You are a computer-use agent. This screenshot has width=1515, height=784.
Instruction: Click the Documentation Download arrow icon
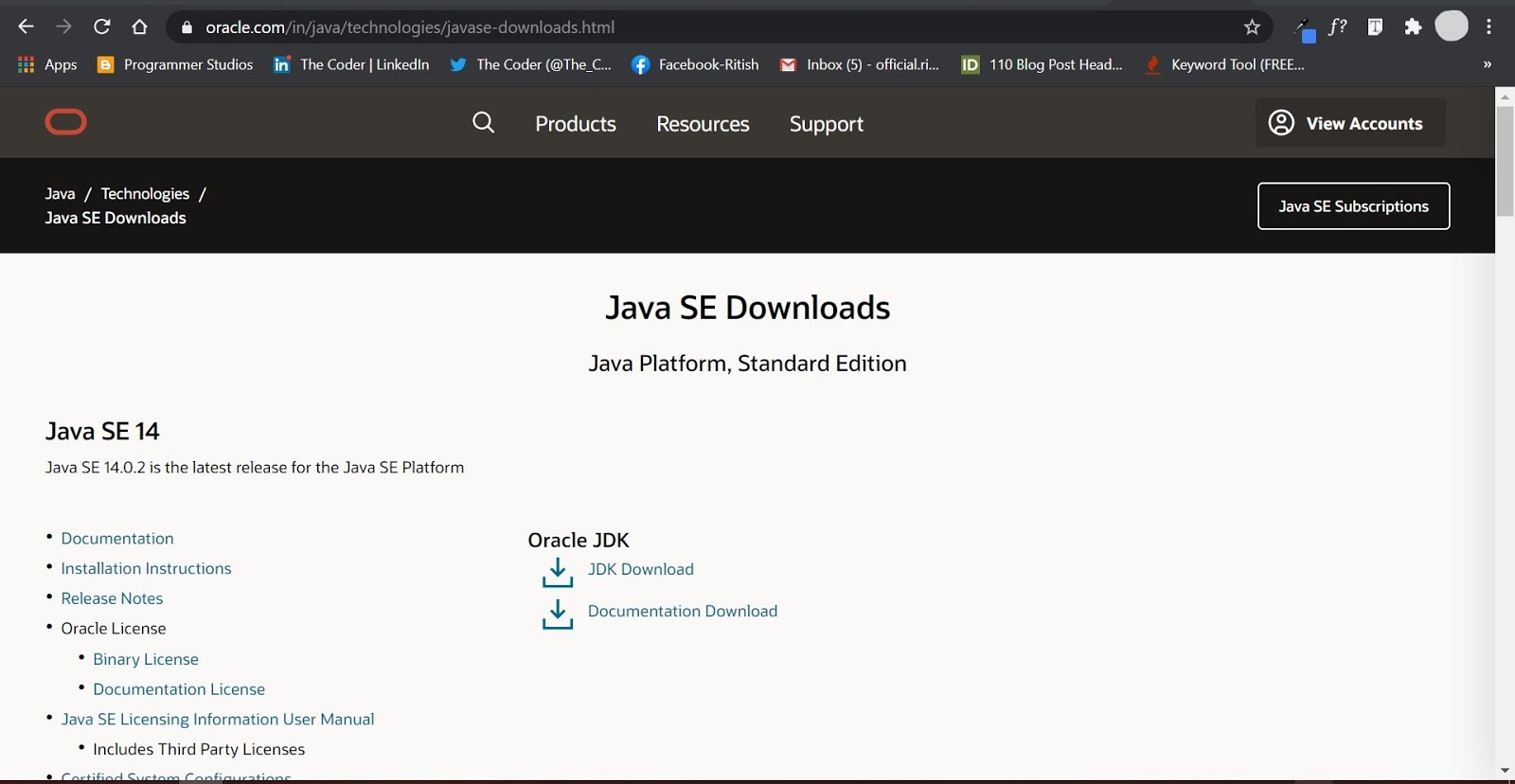click(x=558, y=615)
